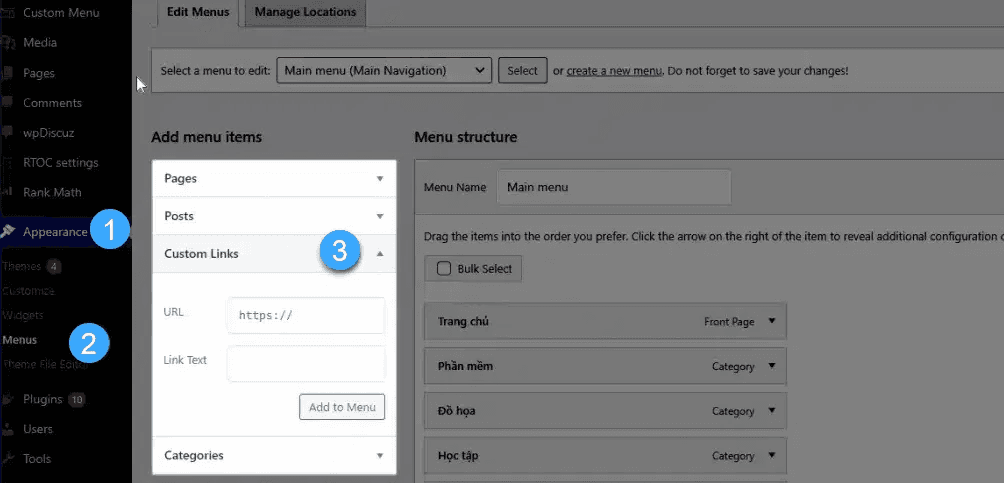This screenshot has width=1004, height=483.
Task: Click the Trang chủ menu item title
Action: pyautogui.click(x=463, y=322)
